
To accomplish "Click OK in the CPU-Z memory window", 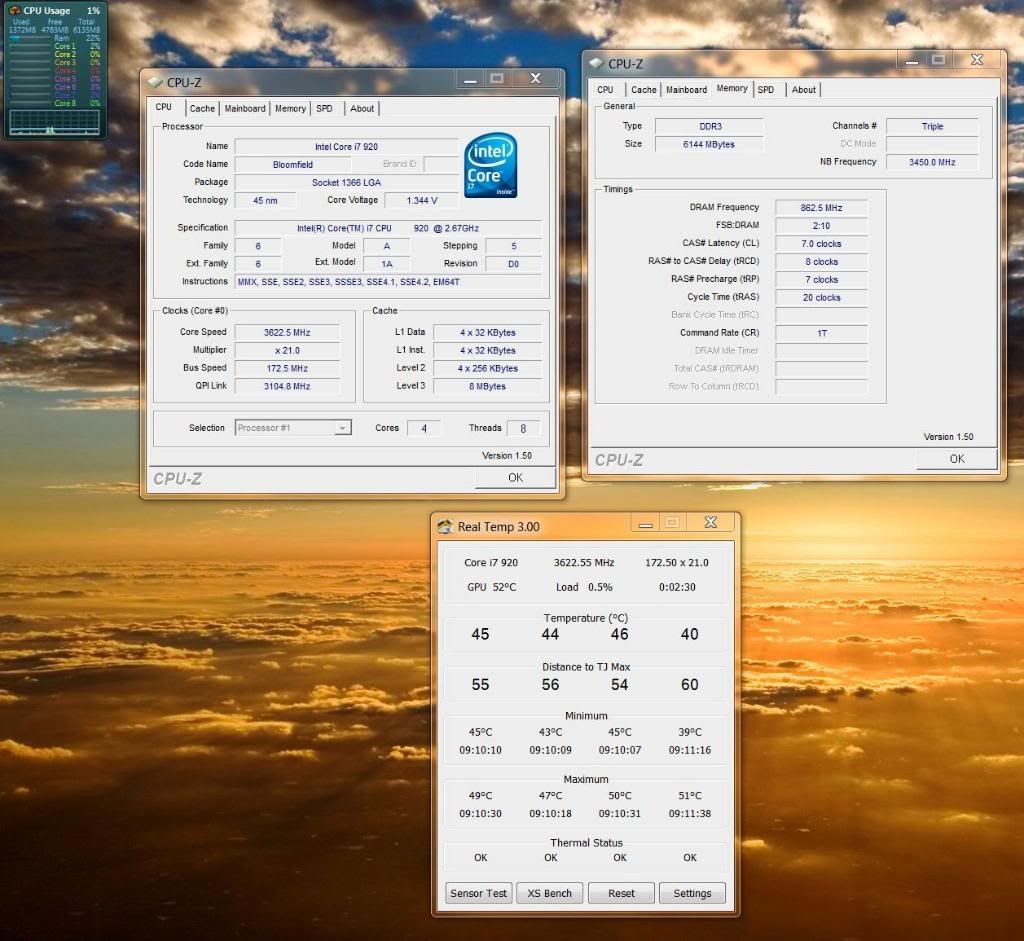I will pos(957,458).
